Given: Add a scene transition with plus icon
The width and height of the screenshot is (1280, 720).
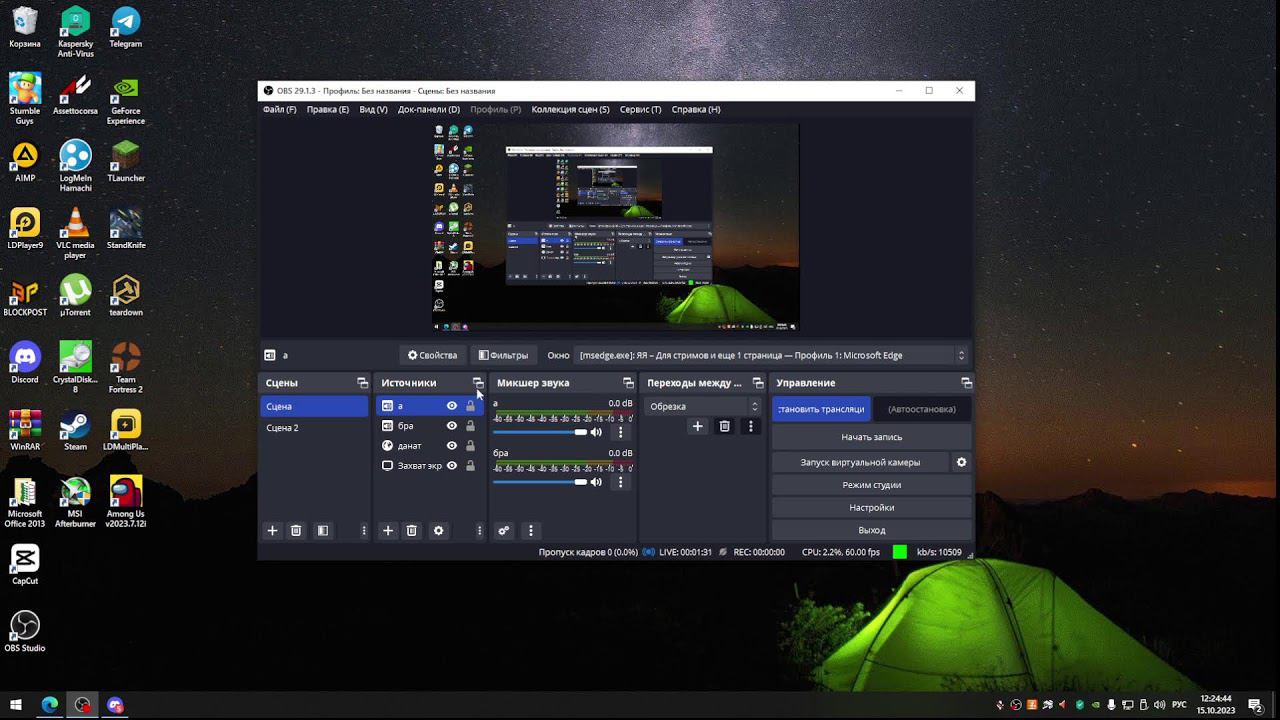Looking at the screenshot, I should (698, 426).
